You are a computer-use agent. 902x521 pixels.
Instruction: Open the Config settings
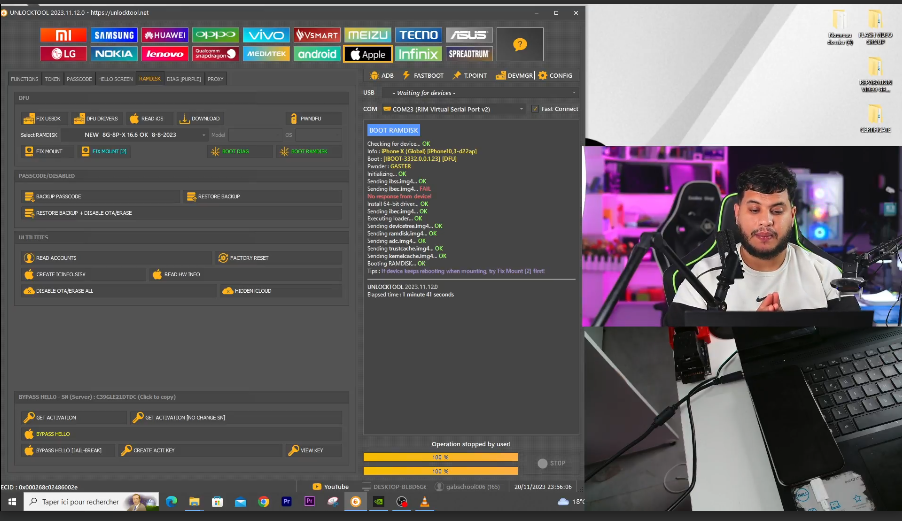555,75
